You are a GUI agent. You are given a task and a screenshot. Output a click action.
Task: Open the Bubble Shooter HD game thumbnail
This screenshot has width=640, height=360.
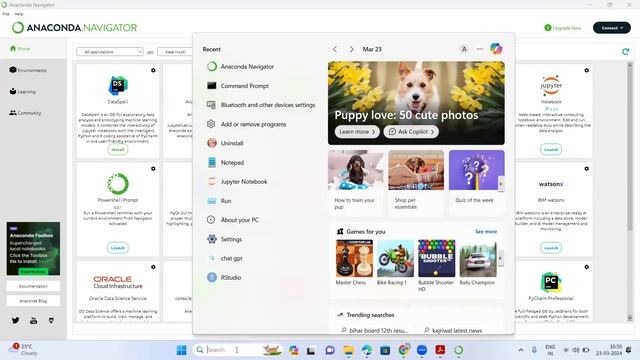click(436, 258)
